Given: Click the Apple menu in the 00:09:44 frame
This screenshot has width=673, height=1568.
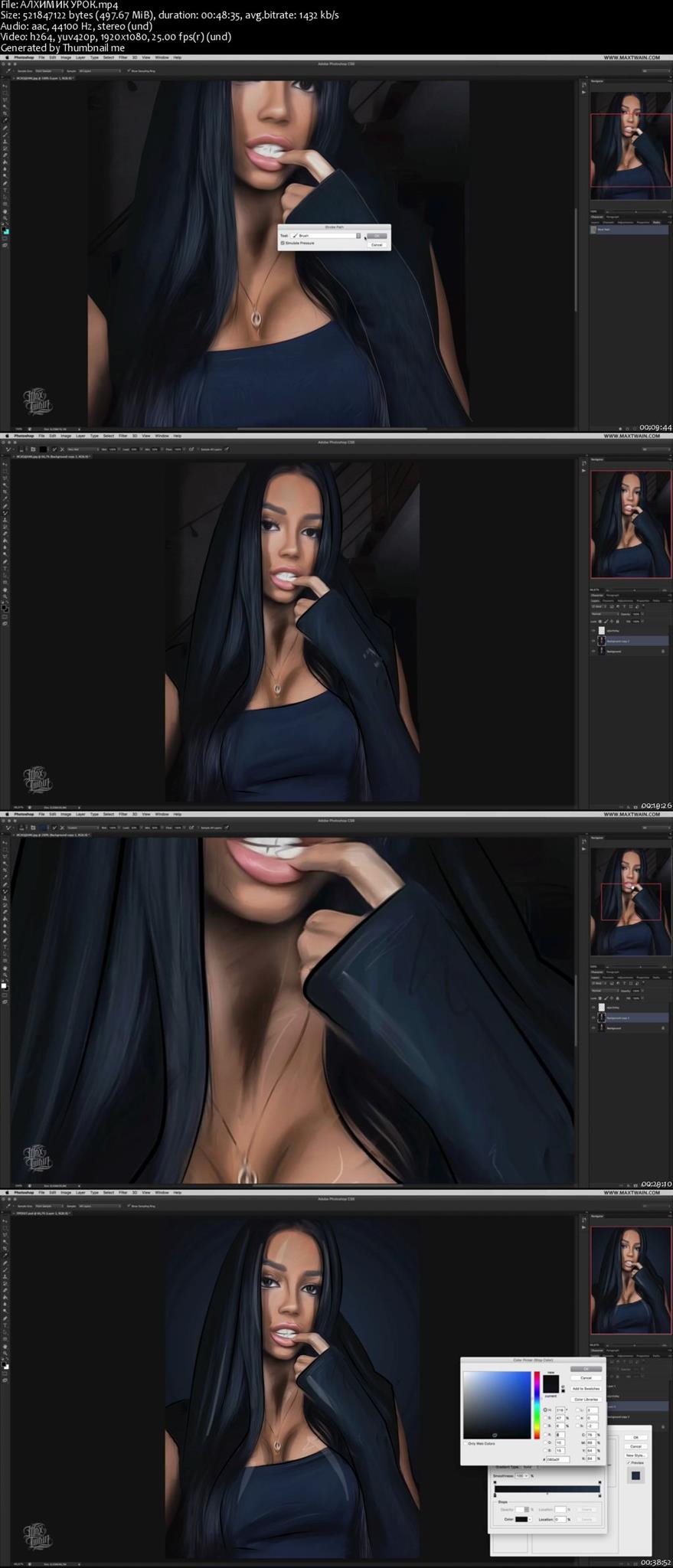Looking at the screenshot, I should [7, 57].
